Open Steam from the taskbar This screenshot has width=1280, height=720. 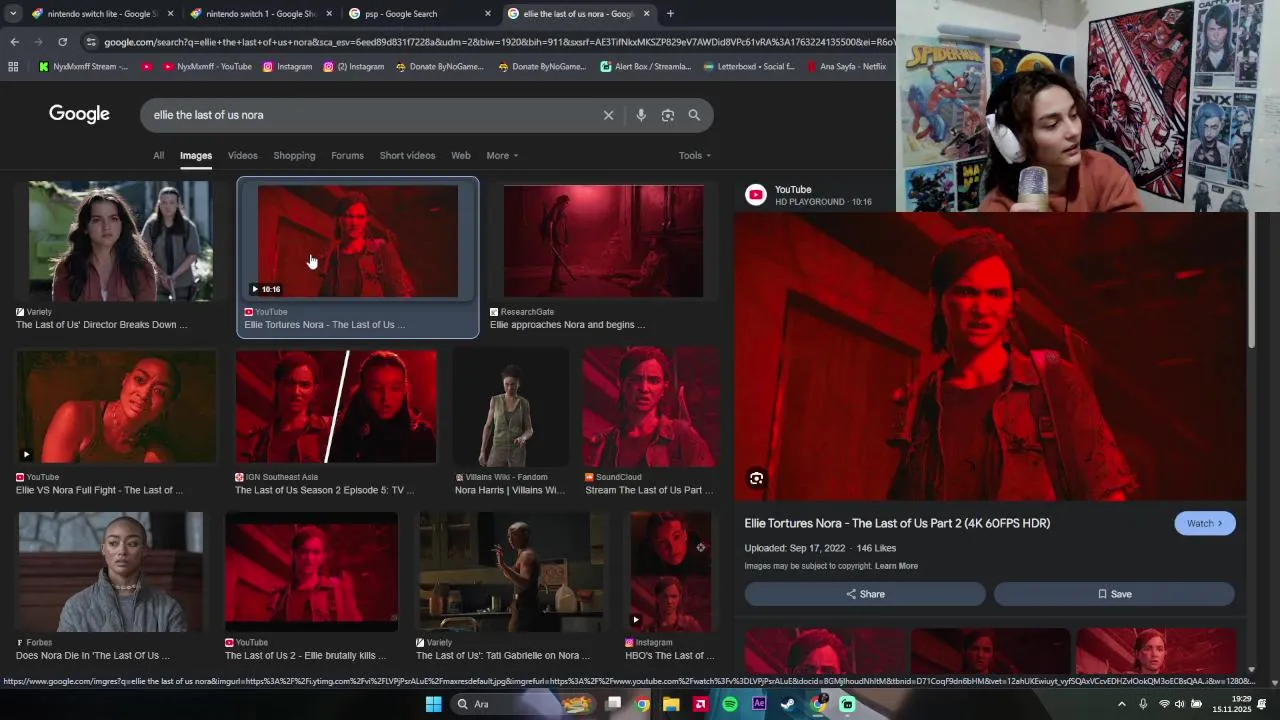[x=788, y=704]
